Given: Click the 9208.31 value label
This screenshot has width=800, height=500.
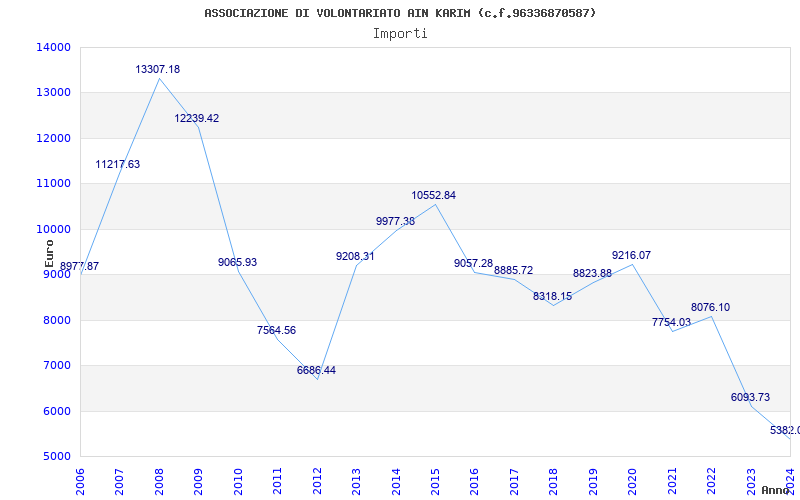Looking at the screenshot, I should [x=355, y=256].
